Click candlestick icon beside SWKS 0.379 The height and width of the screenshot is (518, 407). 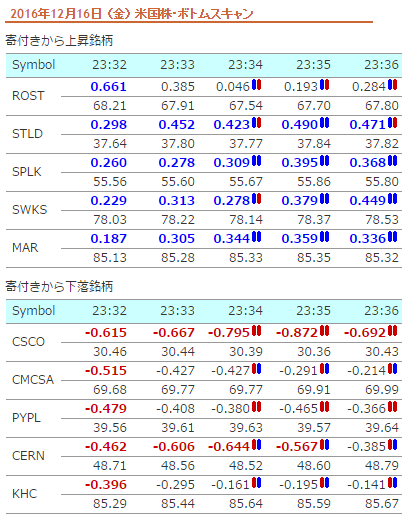click(x=324, y=199)
